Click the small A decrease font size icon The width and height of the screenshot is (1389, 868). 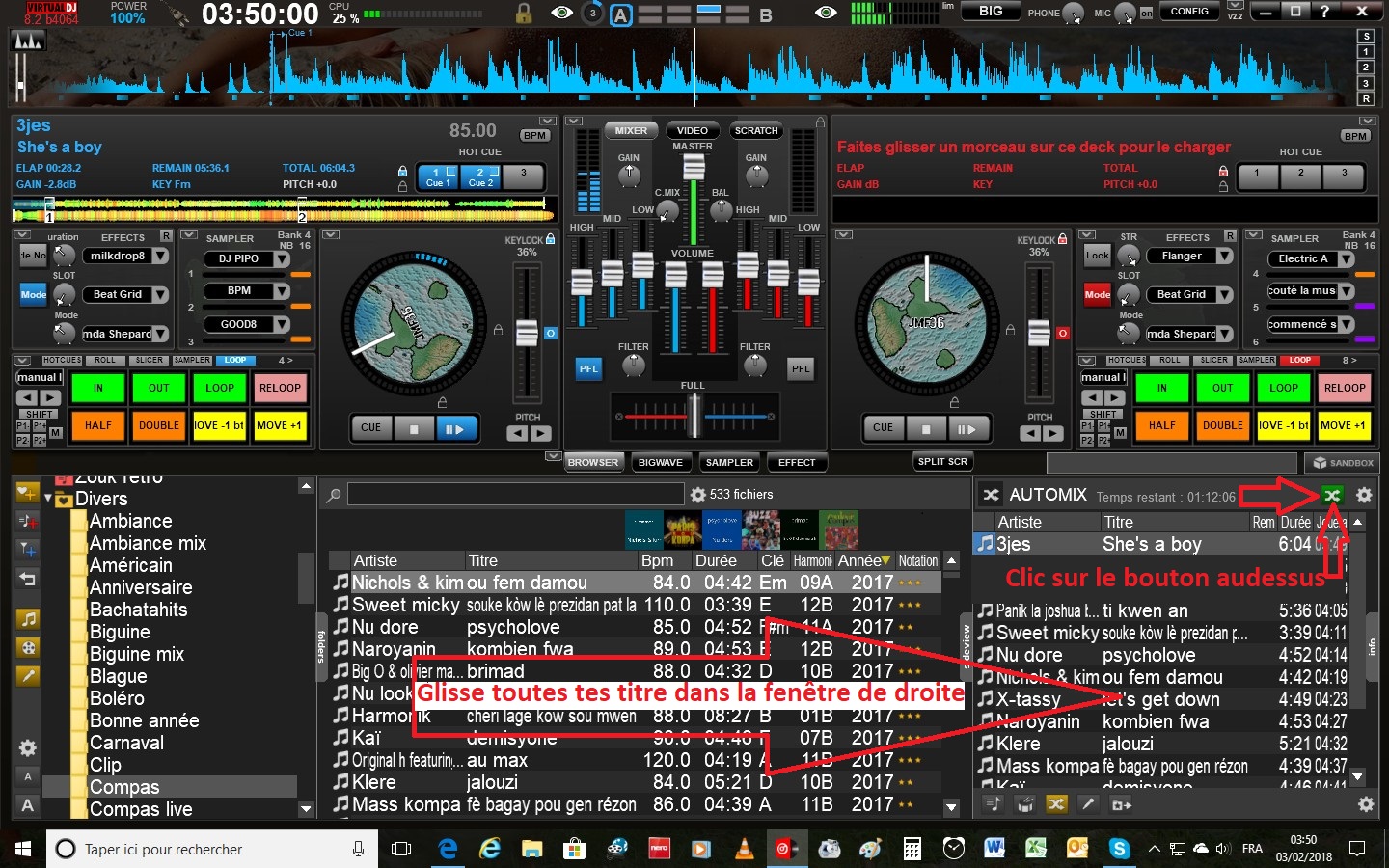28,776
